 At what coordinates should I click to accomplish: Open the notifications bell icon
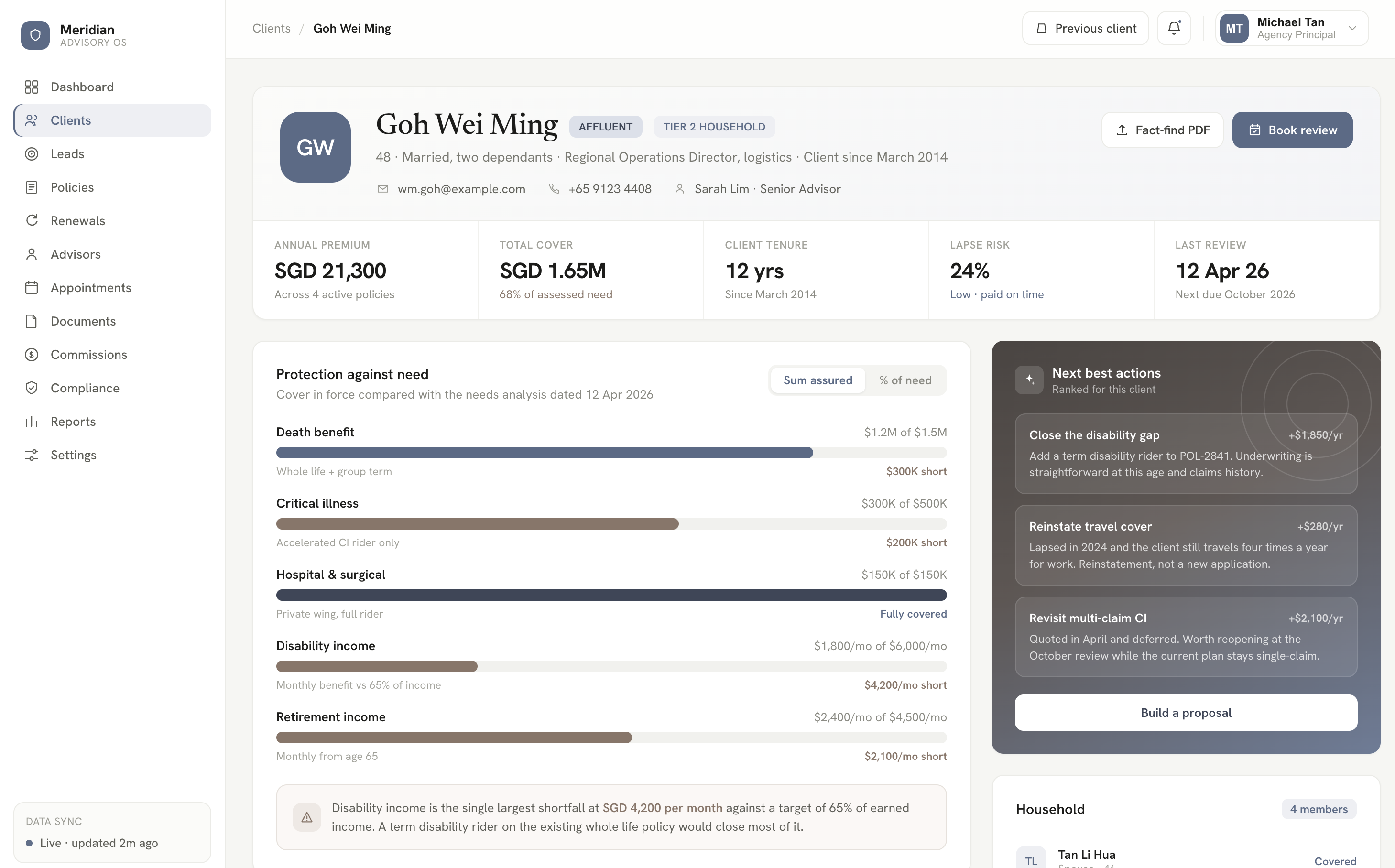pyautogui.click(x=1174, y=28)
